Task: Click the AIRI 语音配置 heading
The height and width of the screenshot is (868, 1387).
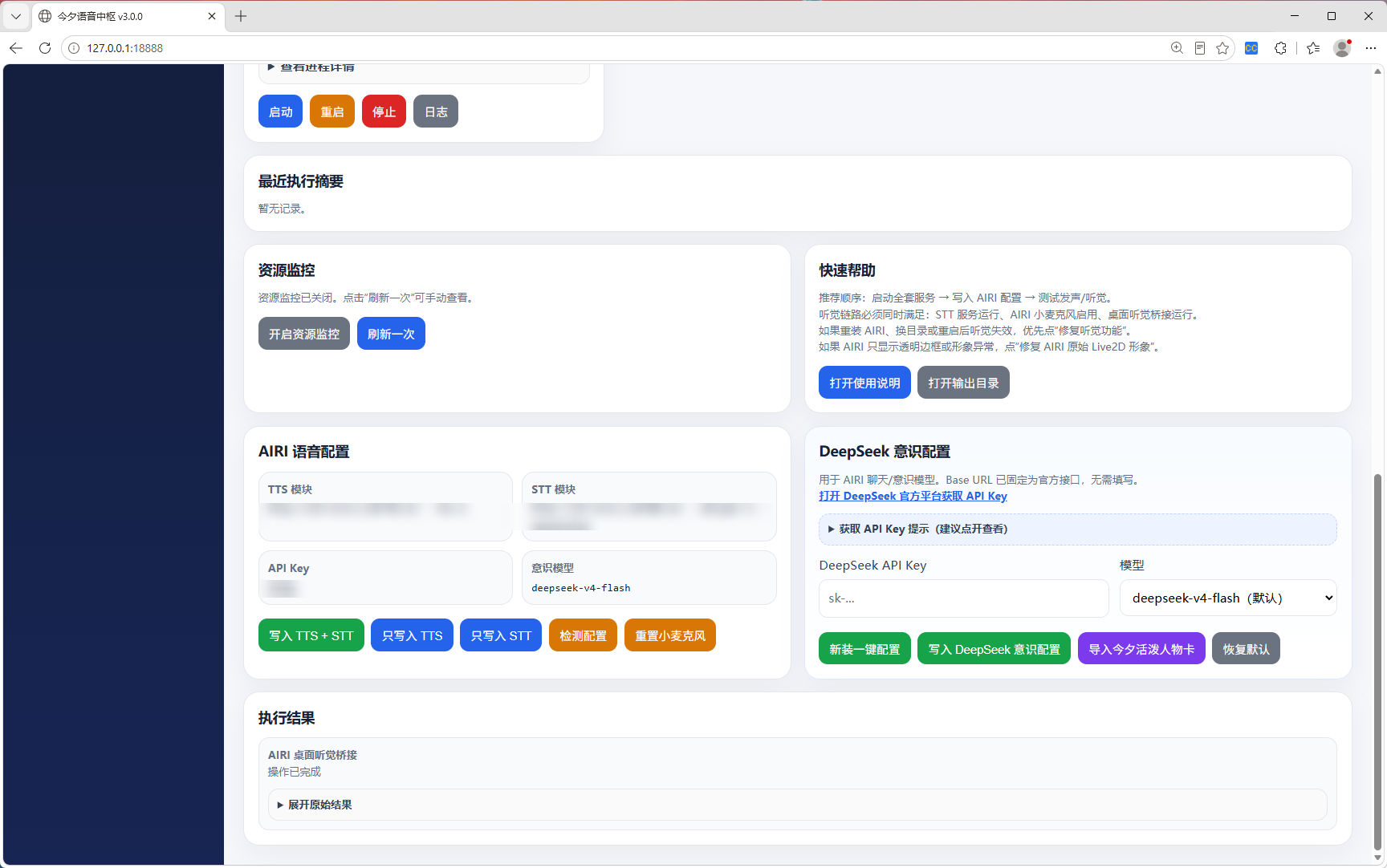Action: (x=304, y=452)
